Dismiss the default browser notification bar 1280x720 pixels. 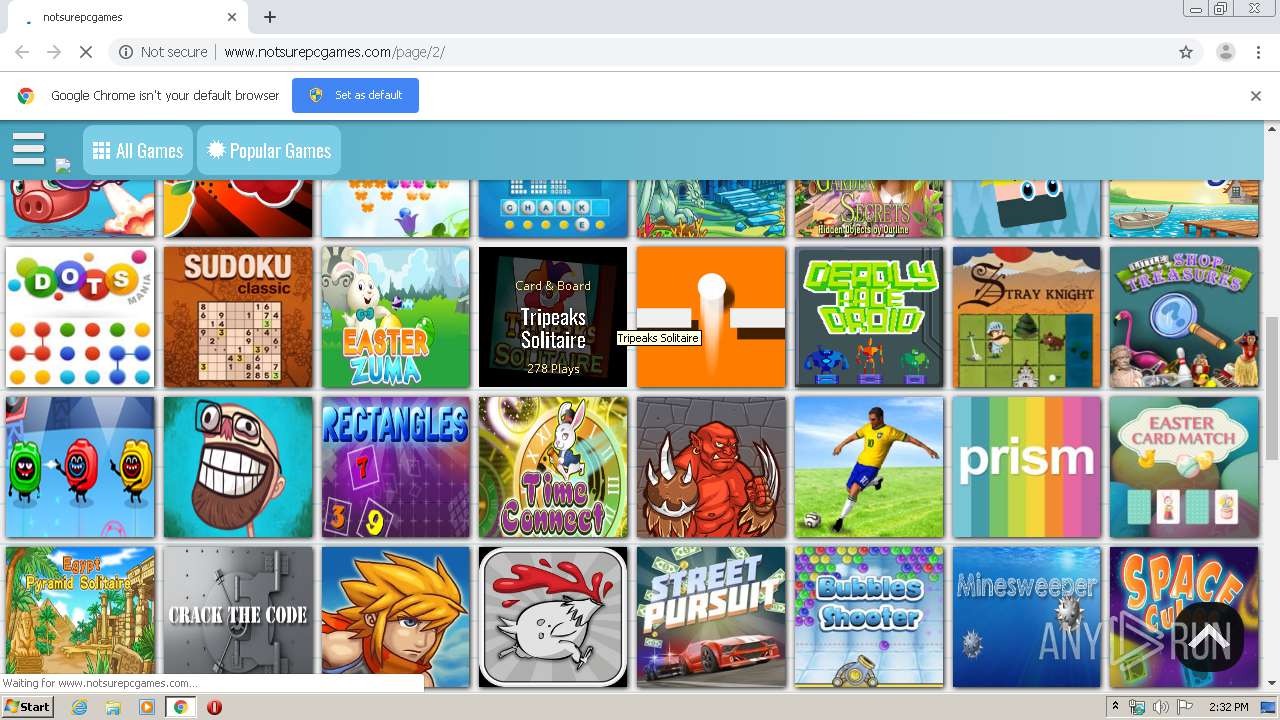point(1255,96)
